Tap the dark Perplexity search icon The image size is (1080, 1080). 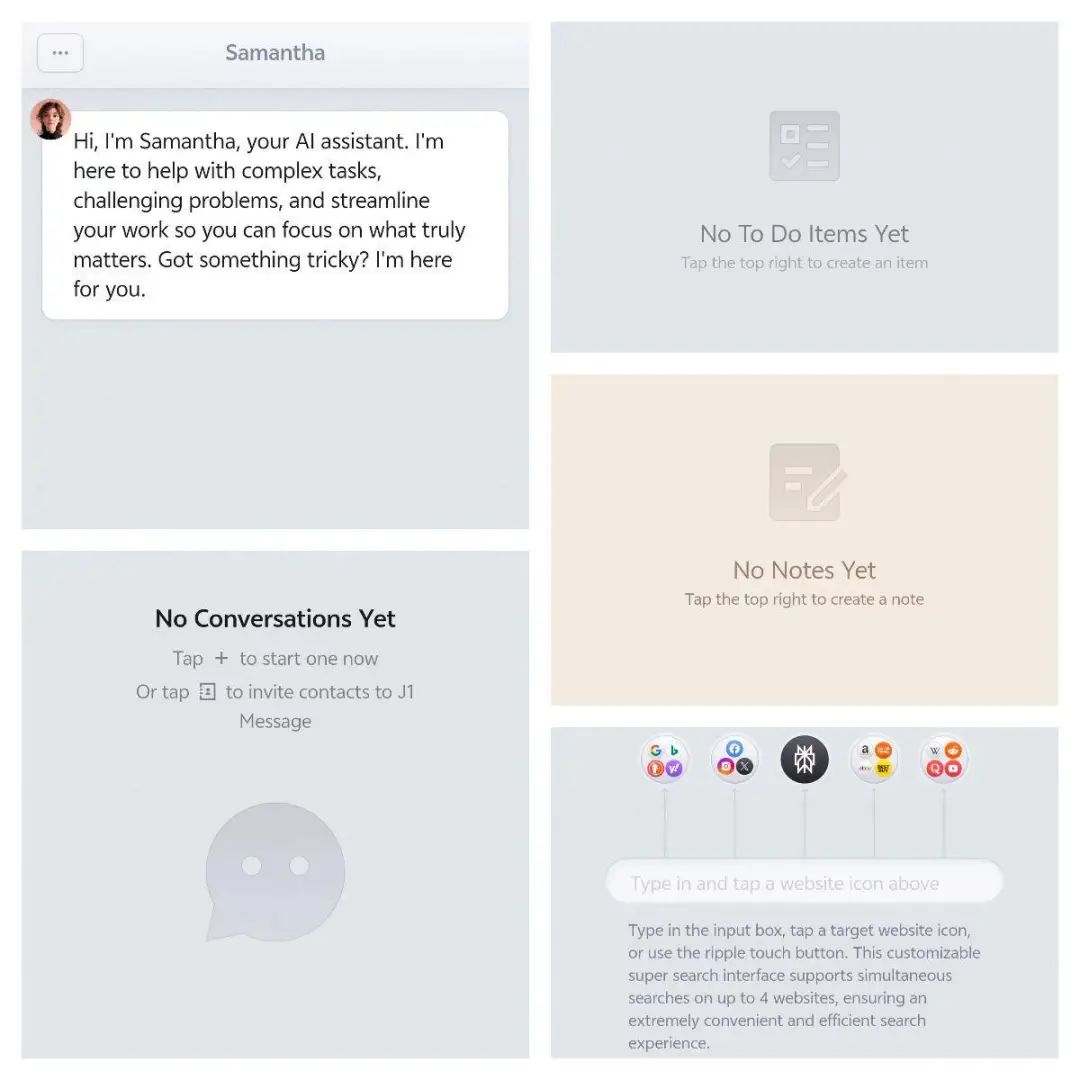pos(804,760)
